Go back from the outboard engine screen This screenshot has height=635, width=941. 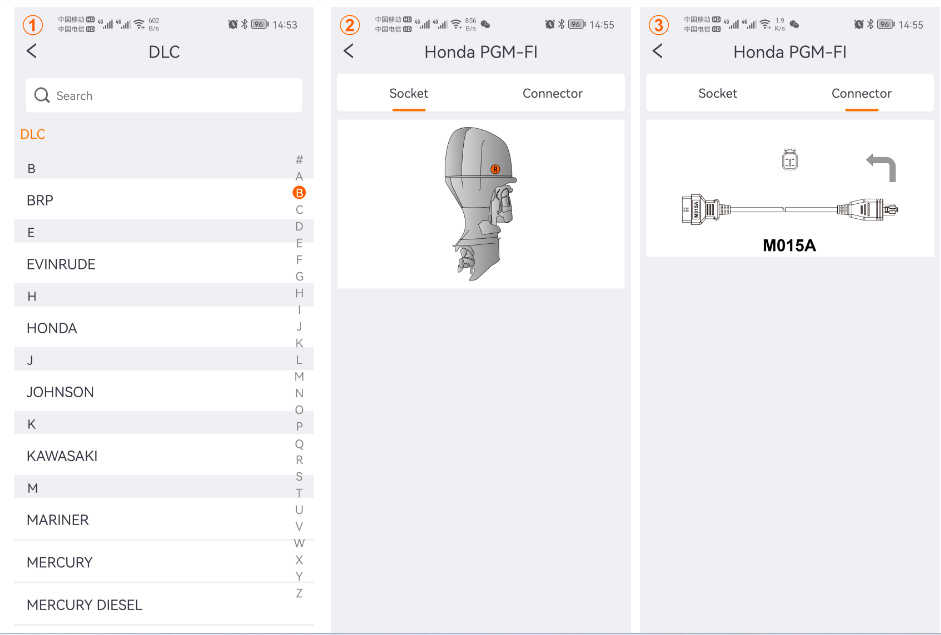(x=349, y=51)
